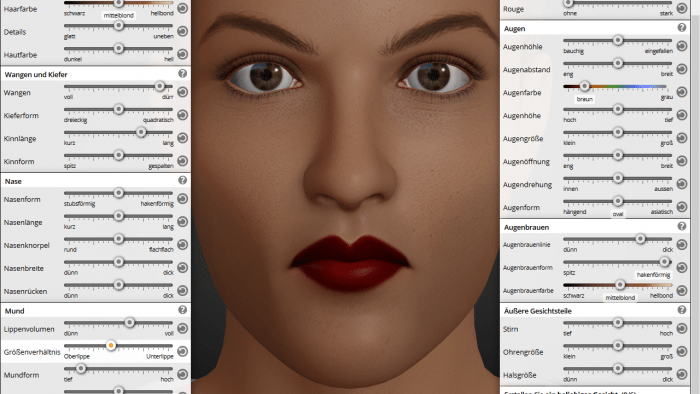Screen dimensions: 700x394
Task: Reset the Augenhöhe slider
Action: [682, 115]
